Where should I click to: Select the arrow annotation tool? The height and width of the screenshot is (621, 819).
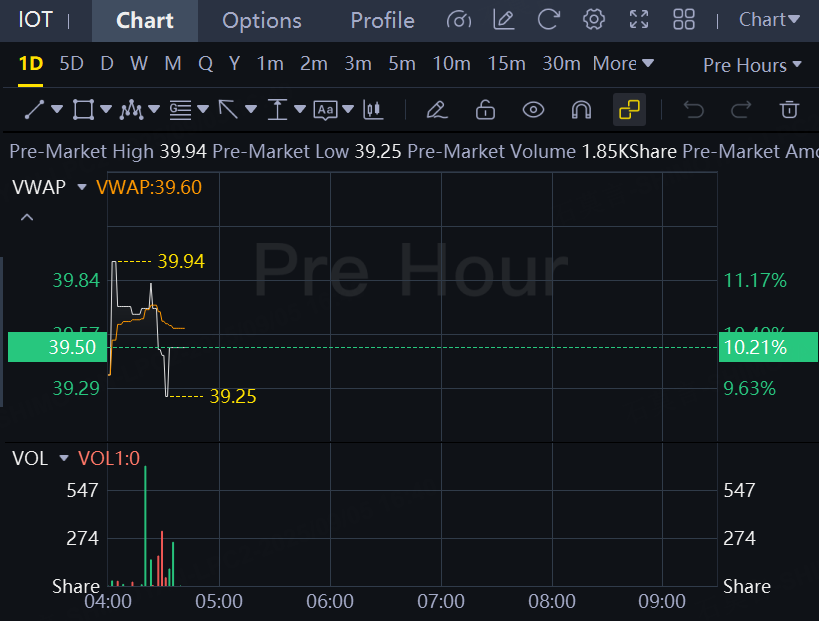coord(228,110)
